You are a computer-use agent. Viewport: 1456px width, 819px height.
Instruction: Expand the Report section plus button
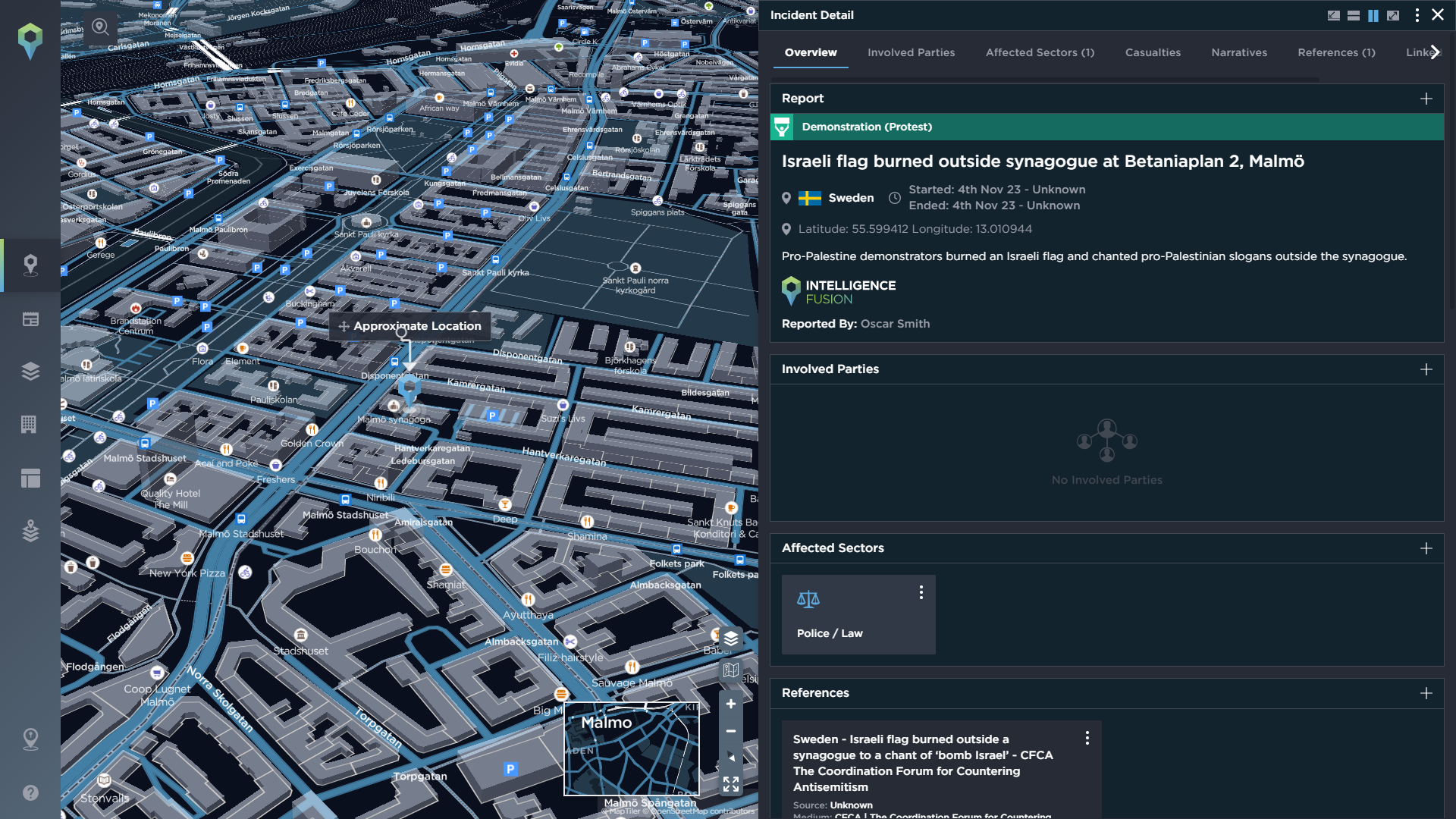point(1426,99)
